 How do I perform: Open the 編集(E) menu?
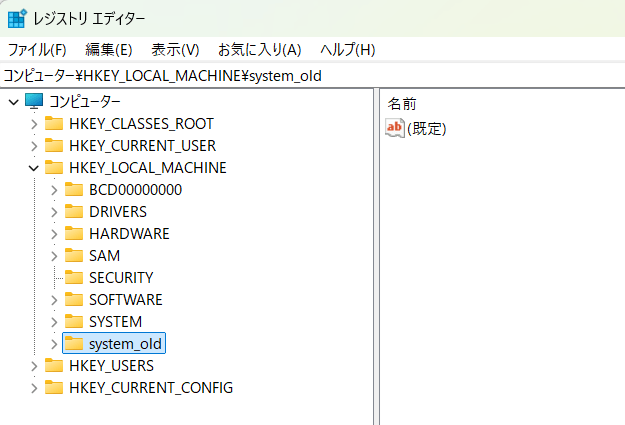pos(109,49)
